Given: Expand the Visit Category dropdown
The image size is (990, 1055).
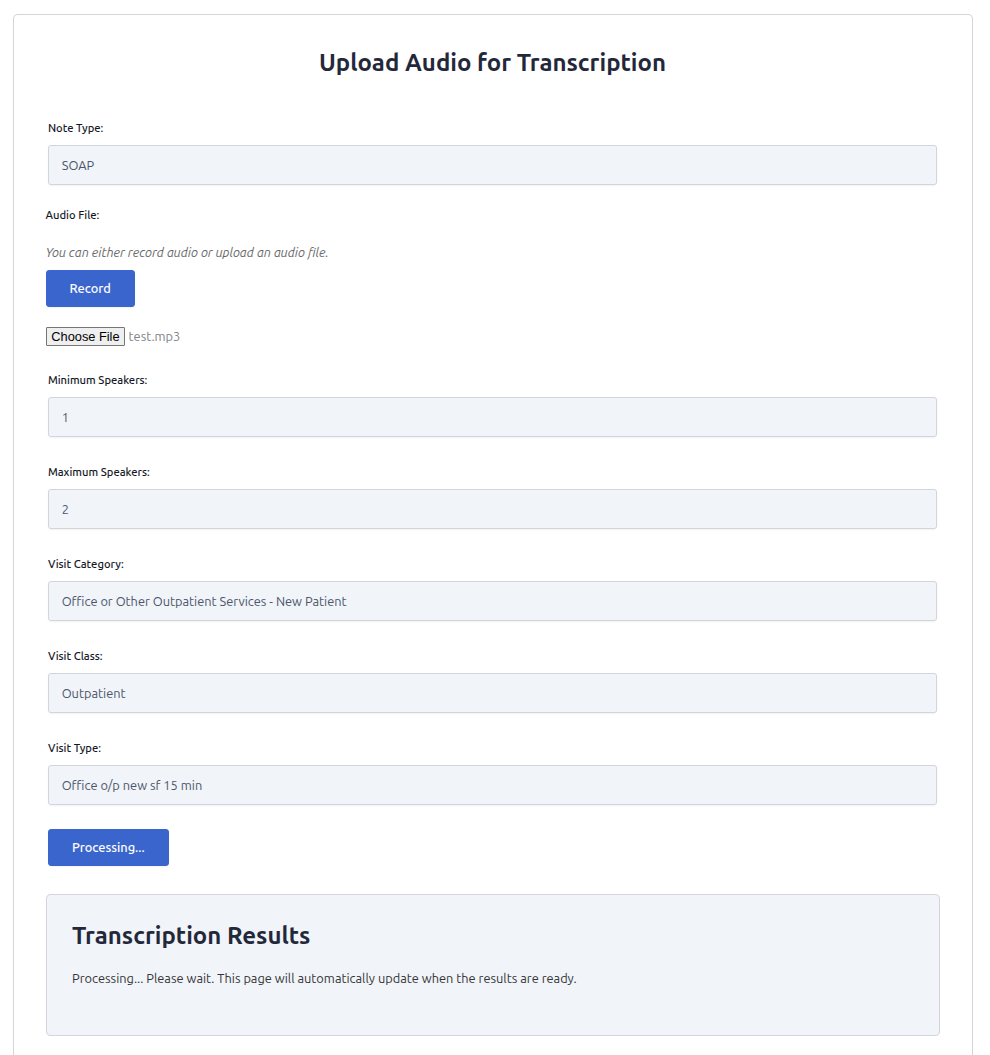Looking at the screenshot, I should pos(492,601).
